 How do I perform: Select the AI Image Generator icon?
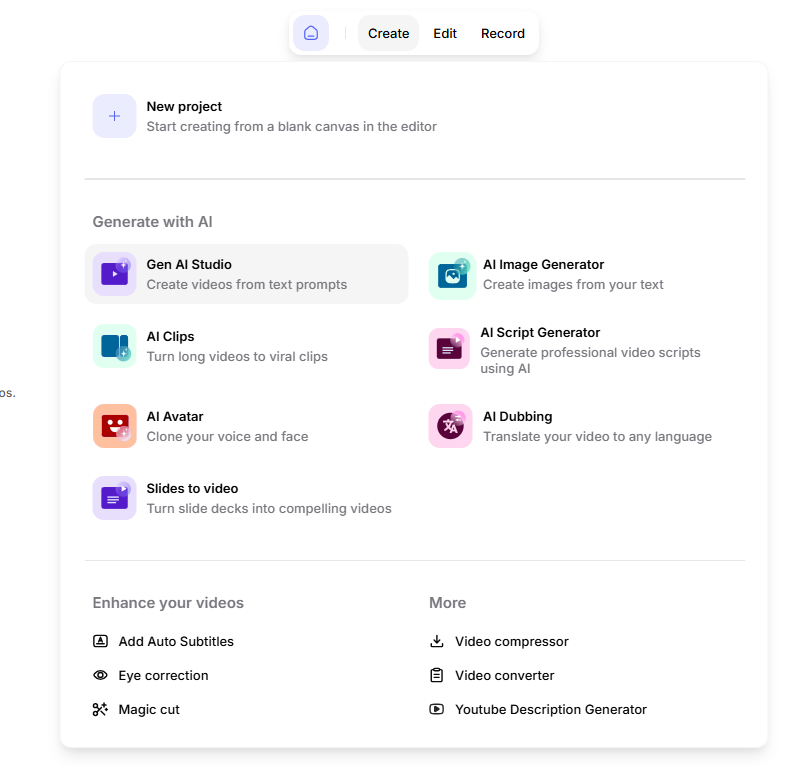[451, 274]
